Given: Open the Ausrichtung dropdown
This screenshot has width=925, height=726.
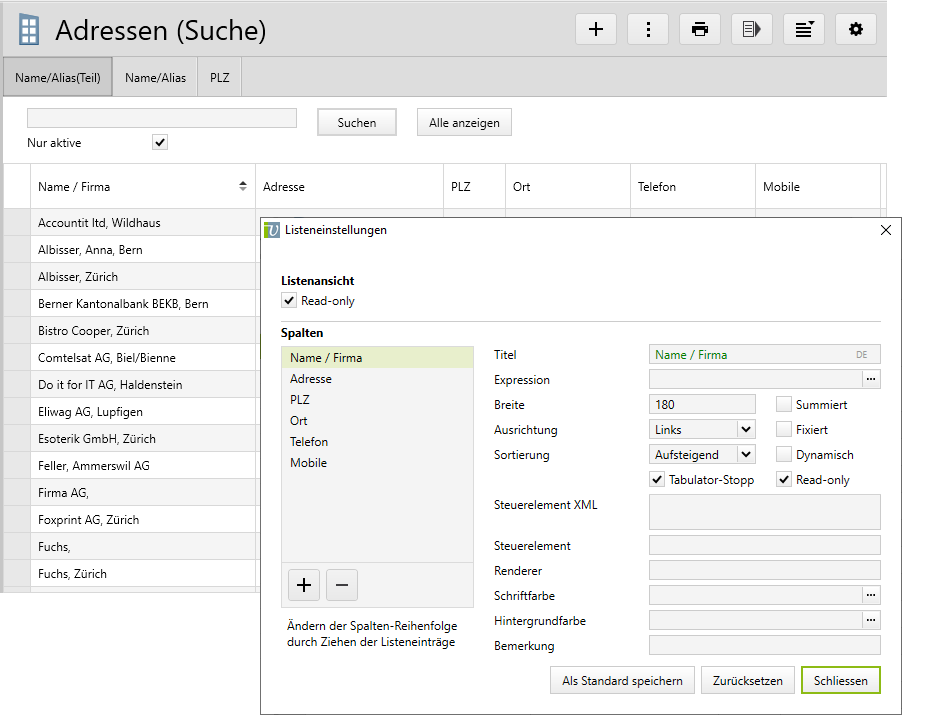Looking at the screenshot, I should [745, 430].
